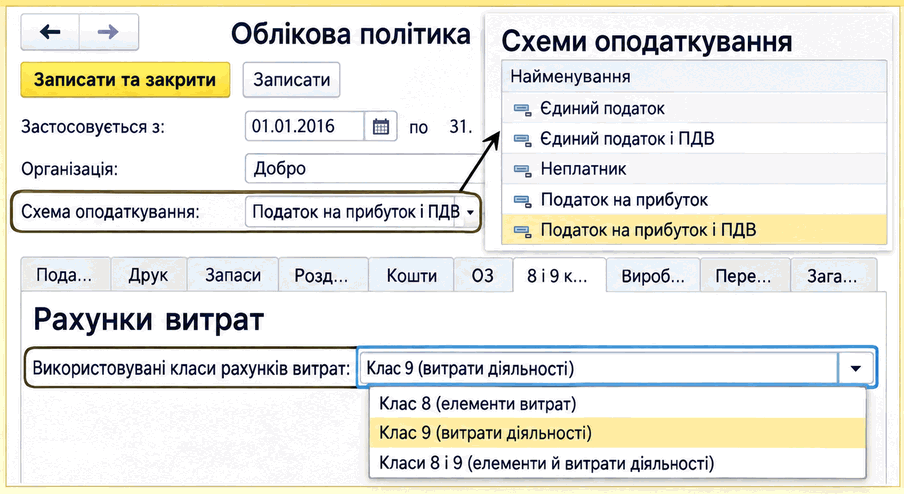Select highlighted Податок на прибуток і ПДВ row
This screenshot has height=494, width=904.
click(x=694, y=230)
